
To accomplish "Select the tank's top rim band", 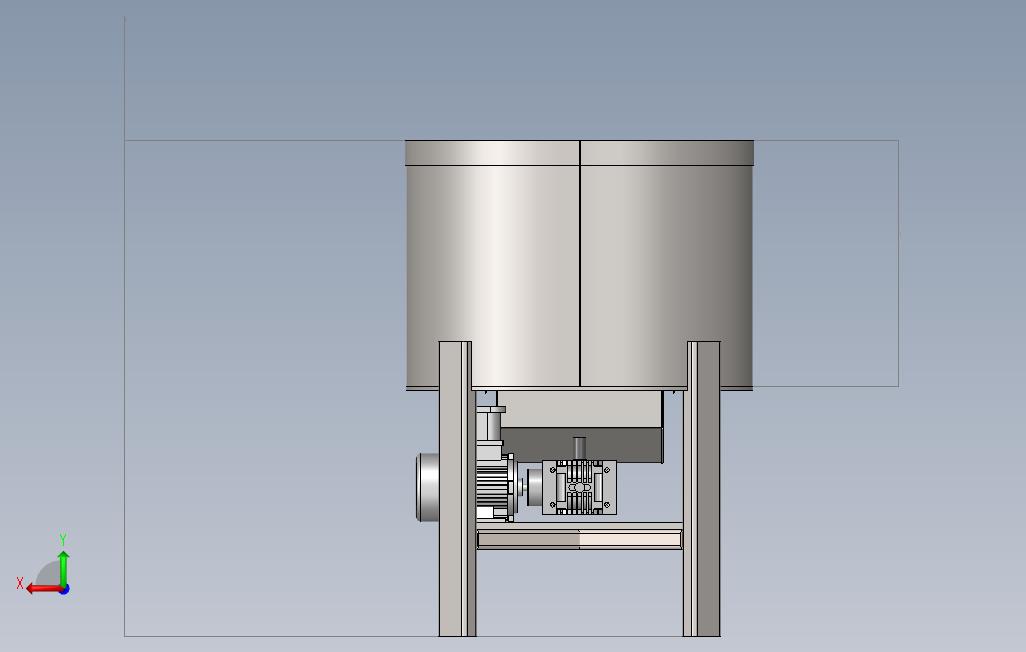I will (579, 153).
